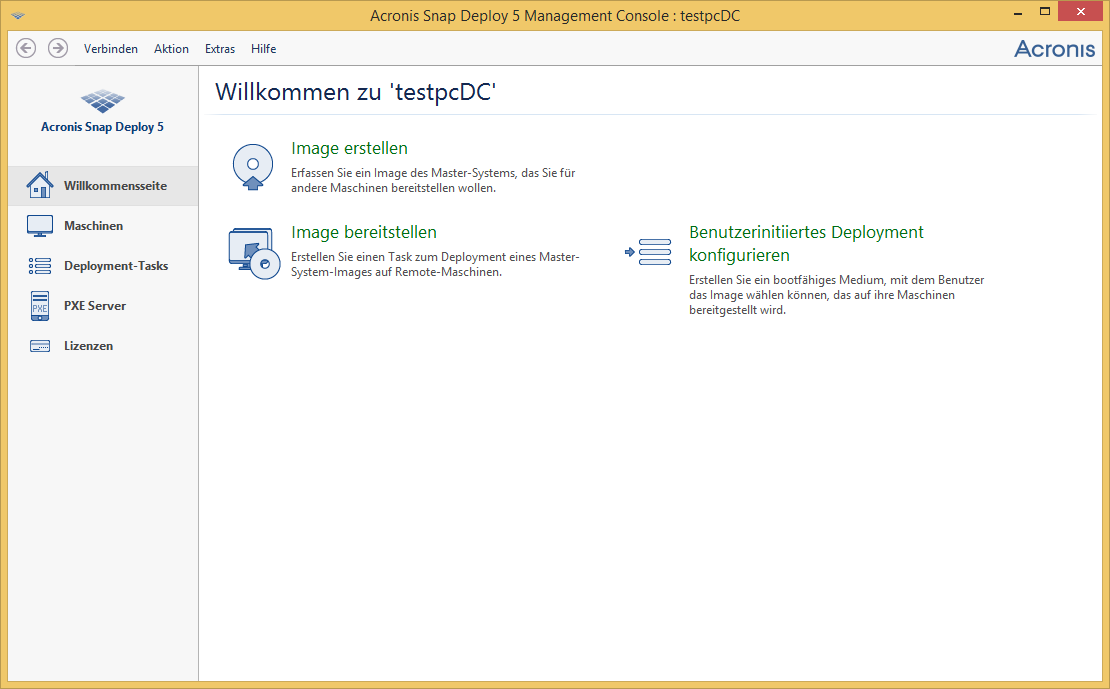Click the Image erstellen disc icon

click(253, 167)
